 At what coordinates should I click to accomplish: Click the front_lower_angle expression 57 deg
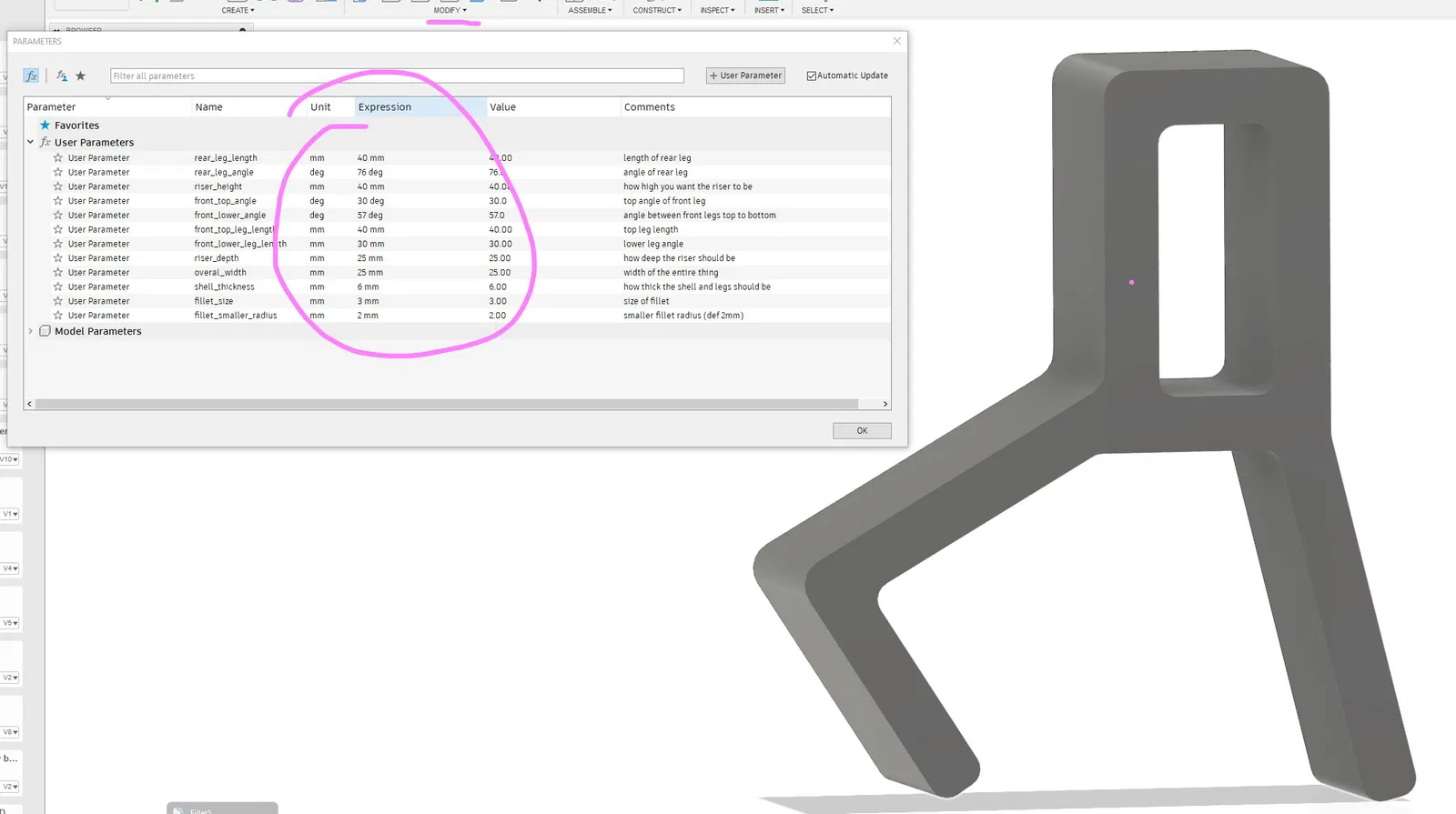tap(369, 216)
